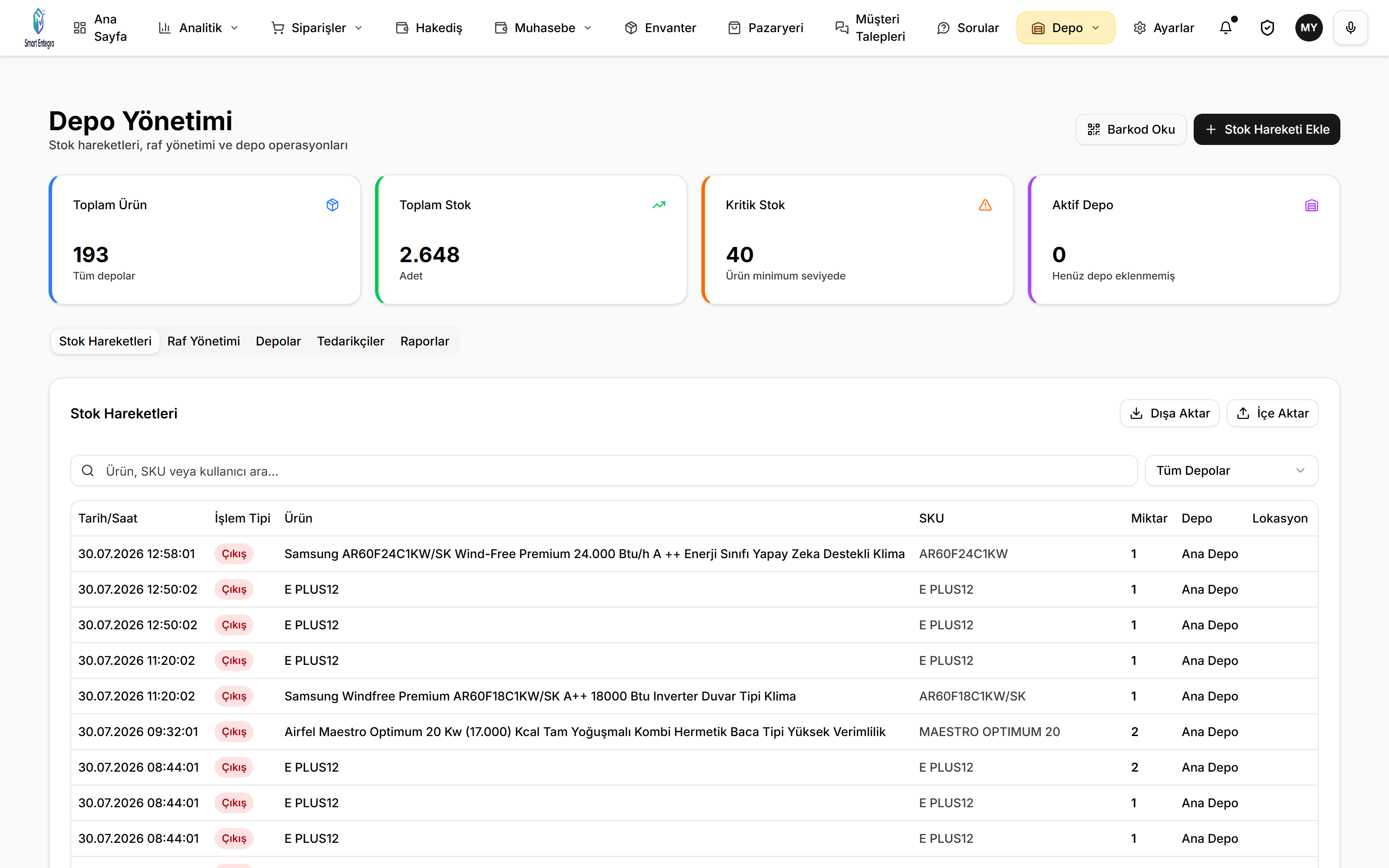Screen dimensions: 1389x868
Task: Open the Pazaryeri page
Action: tap(766, 27)
